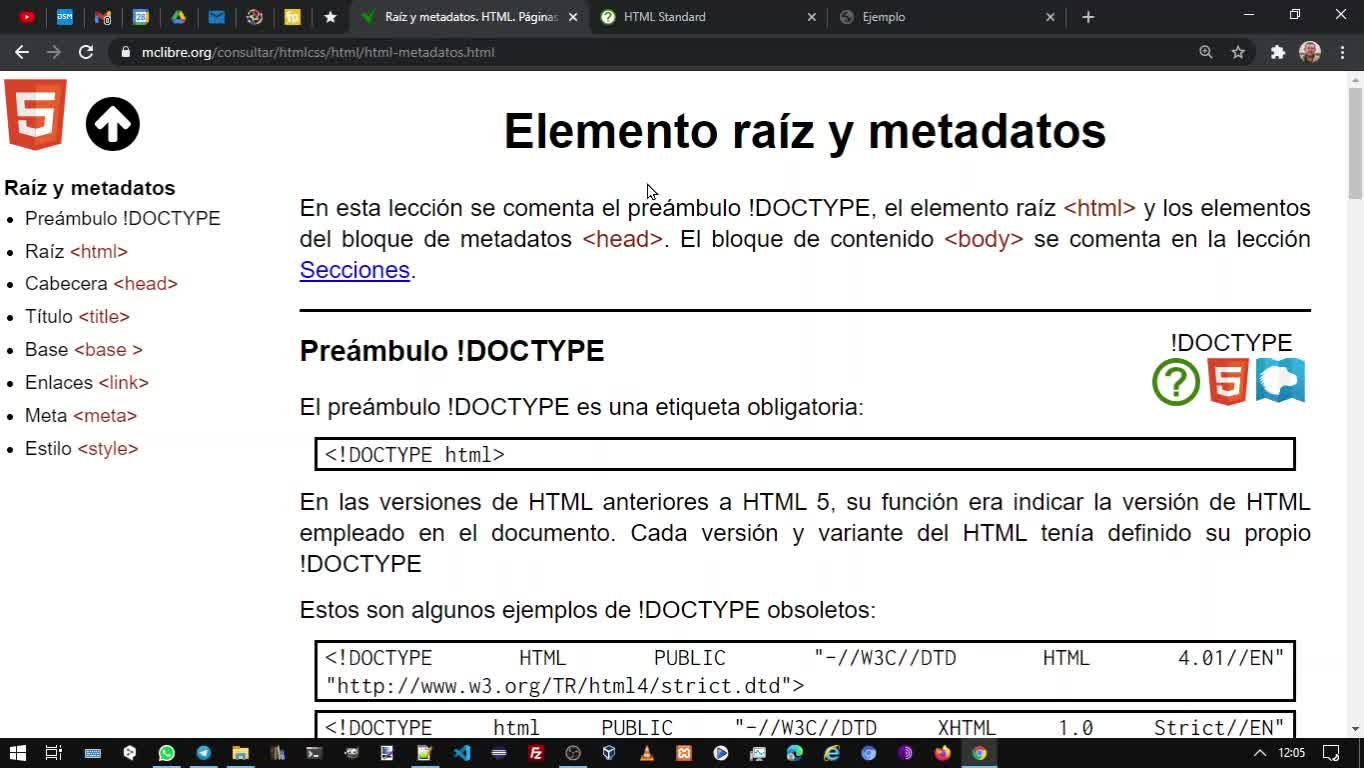
Task: Show hidden system tray icons
Action: click(x=1259, y=753)
